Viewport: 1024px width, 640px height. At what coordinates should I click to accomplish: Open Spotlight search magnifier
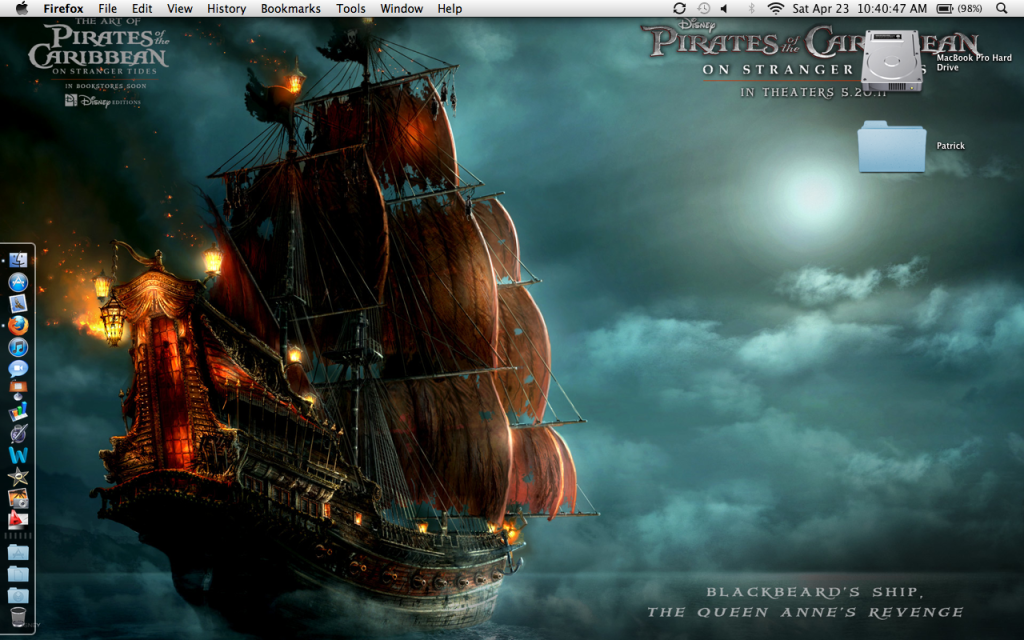[1002, 8]
